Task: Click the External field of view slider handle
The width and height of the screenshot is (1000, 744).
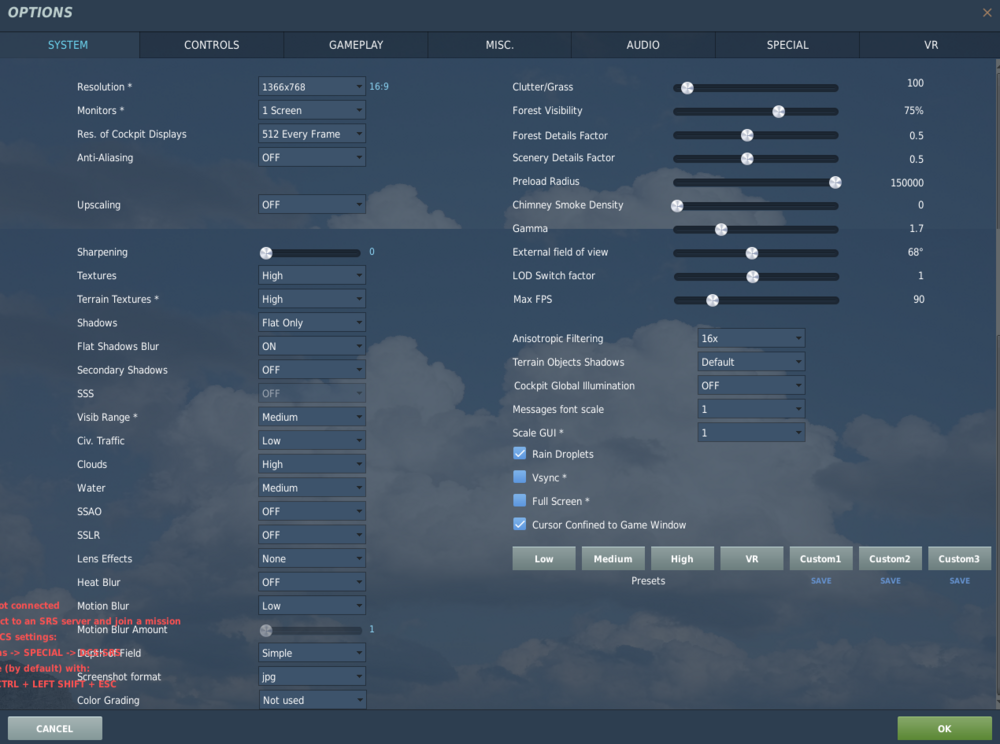Action: tap(752, 253)
